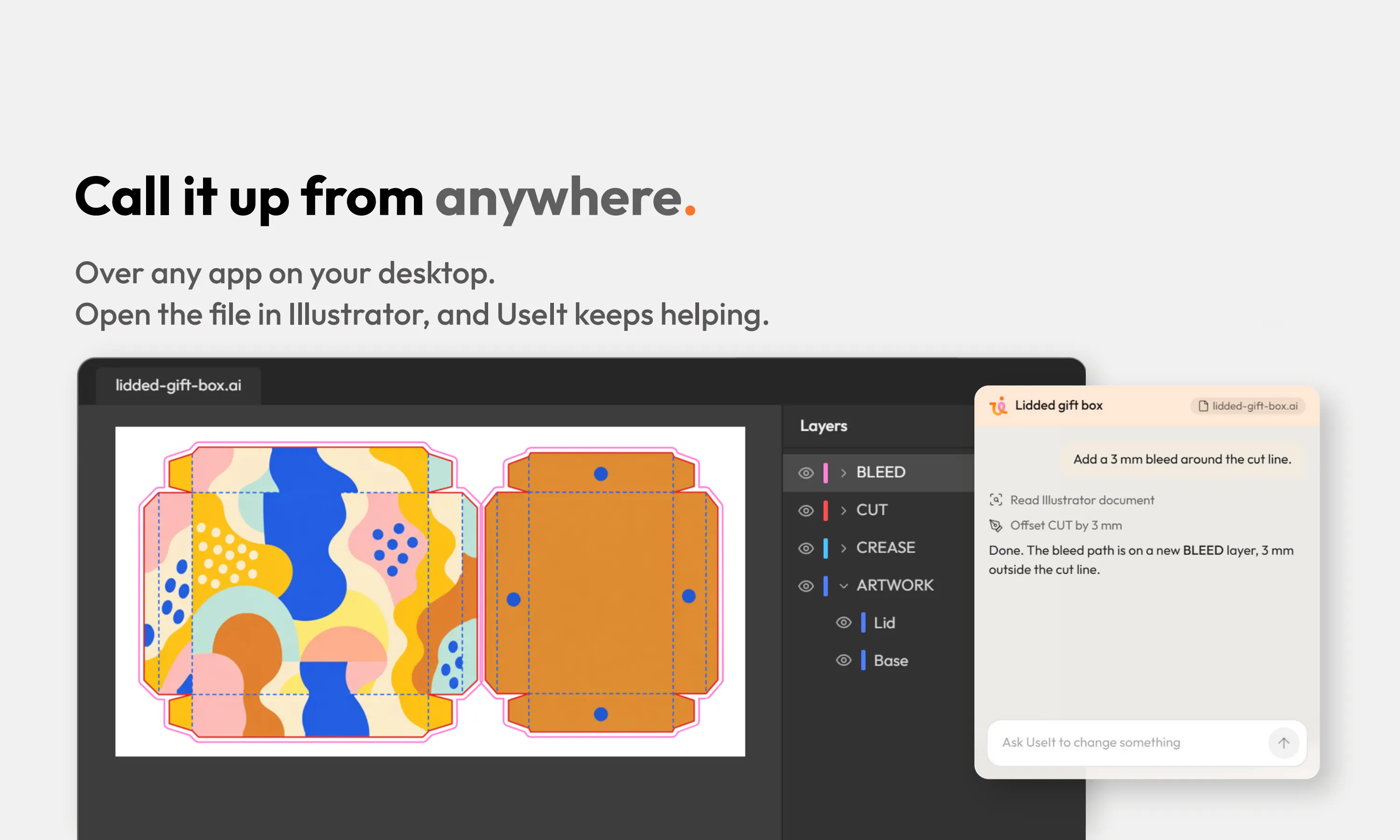Select the ARTWORK layer name
Viewport: 1400px width, 840px height.
(895, 585)
